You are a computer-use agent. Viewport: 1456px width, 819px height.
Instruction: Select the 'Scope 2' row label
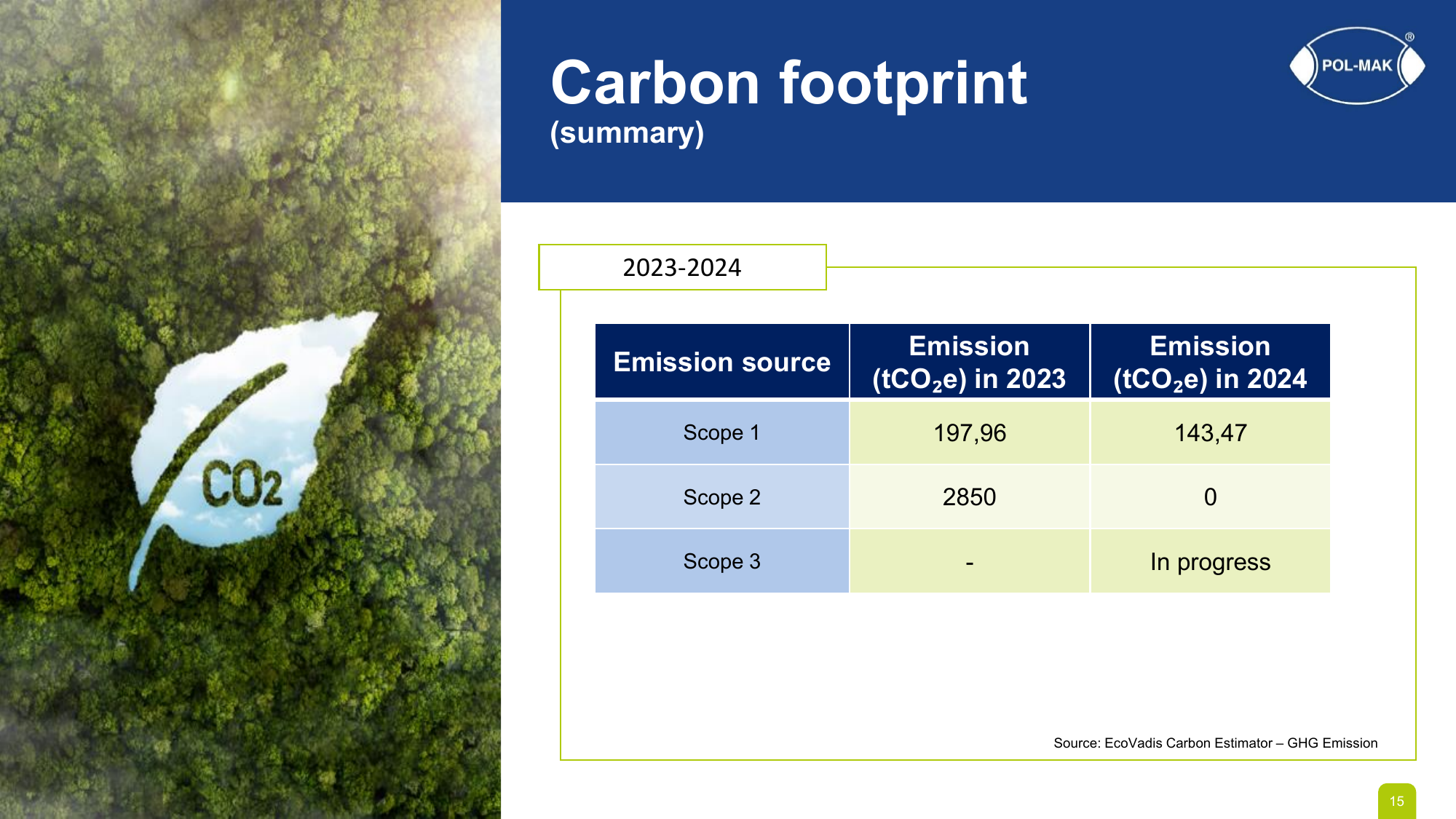pyautogui.click(x=722, y=496)
